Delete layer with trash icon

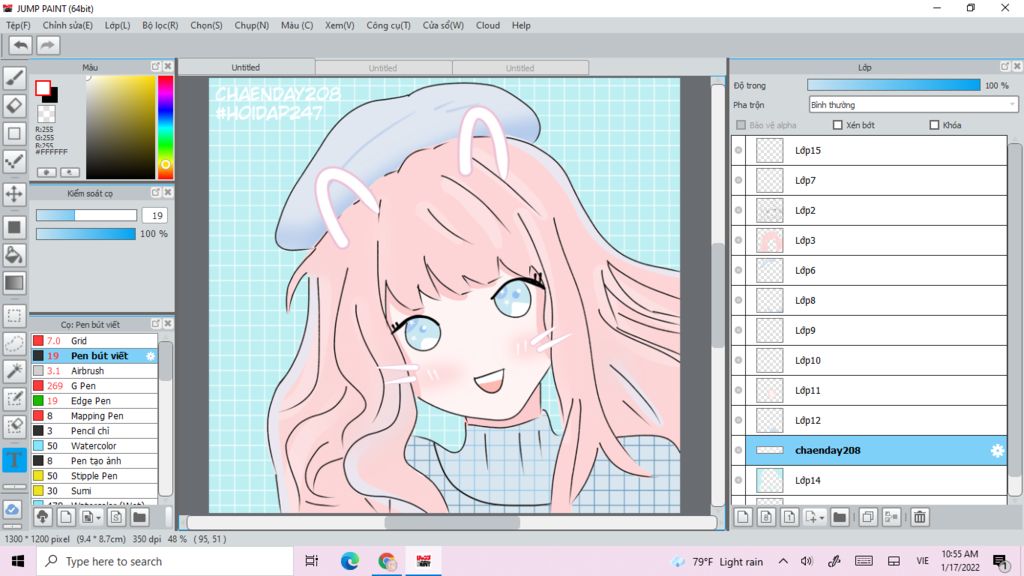(920, 517)
